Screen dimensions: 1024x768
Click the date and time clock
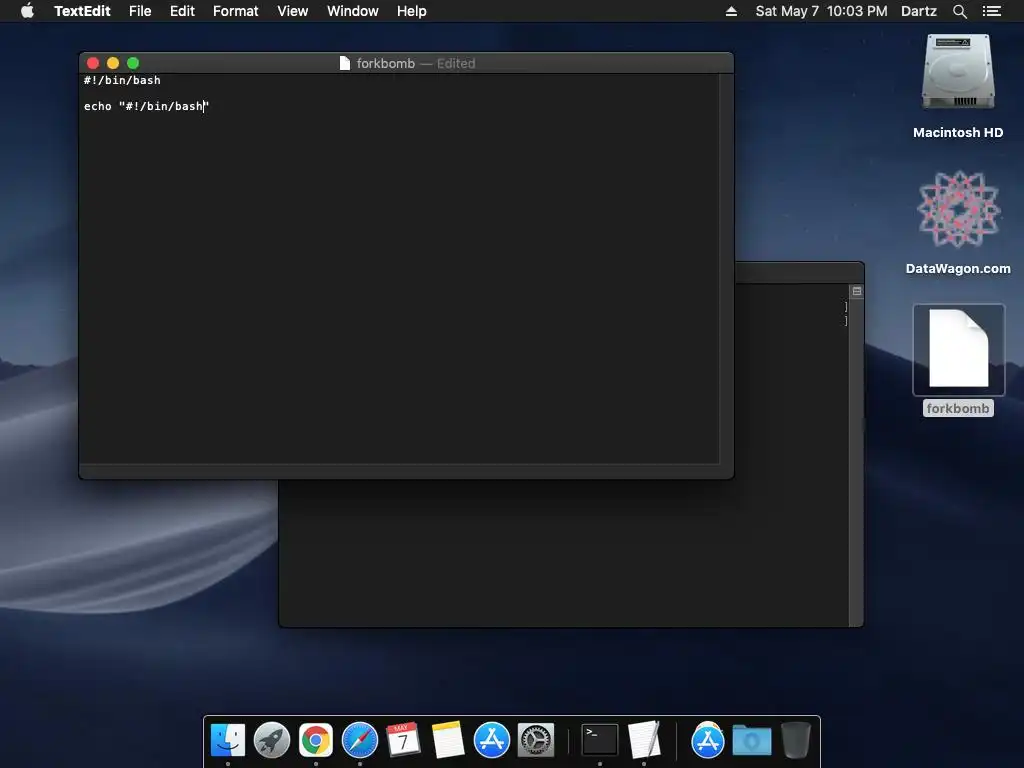821,11
